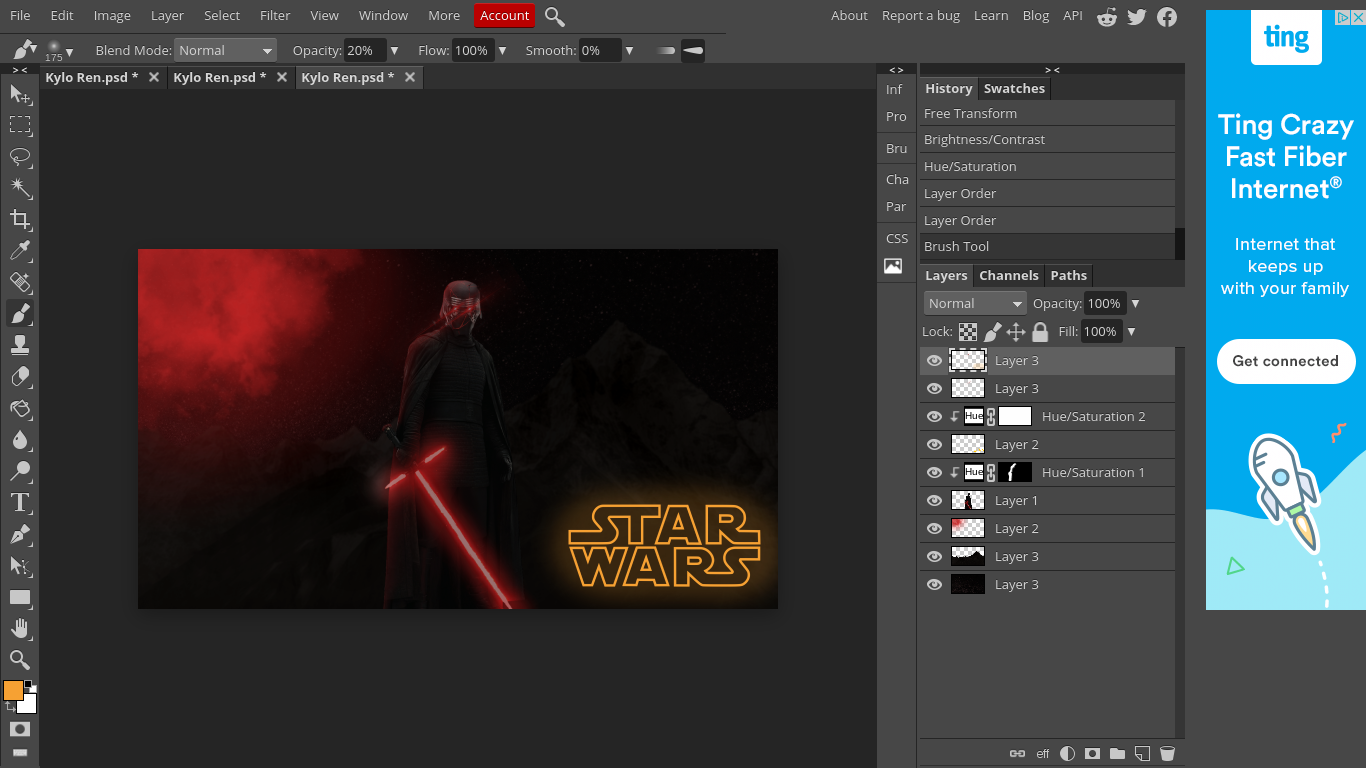The width and height of the screenshot is (1366, 768).
Task: Open the layer blend mode Normal dropdown
Action: (x=975, y=303)
